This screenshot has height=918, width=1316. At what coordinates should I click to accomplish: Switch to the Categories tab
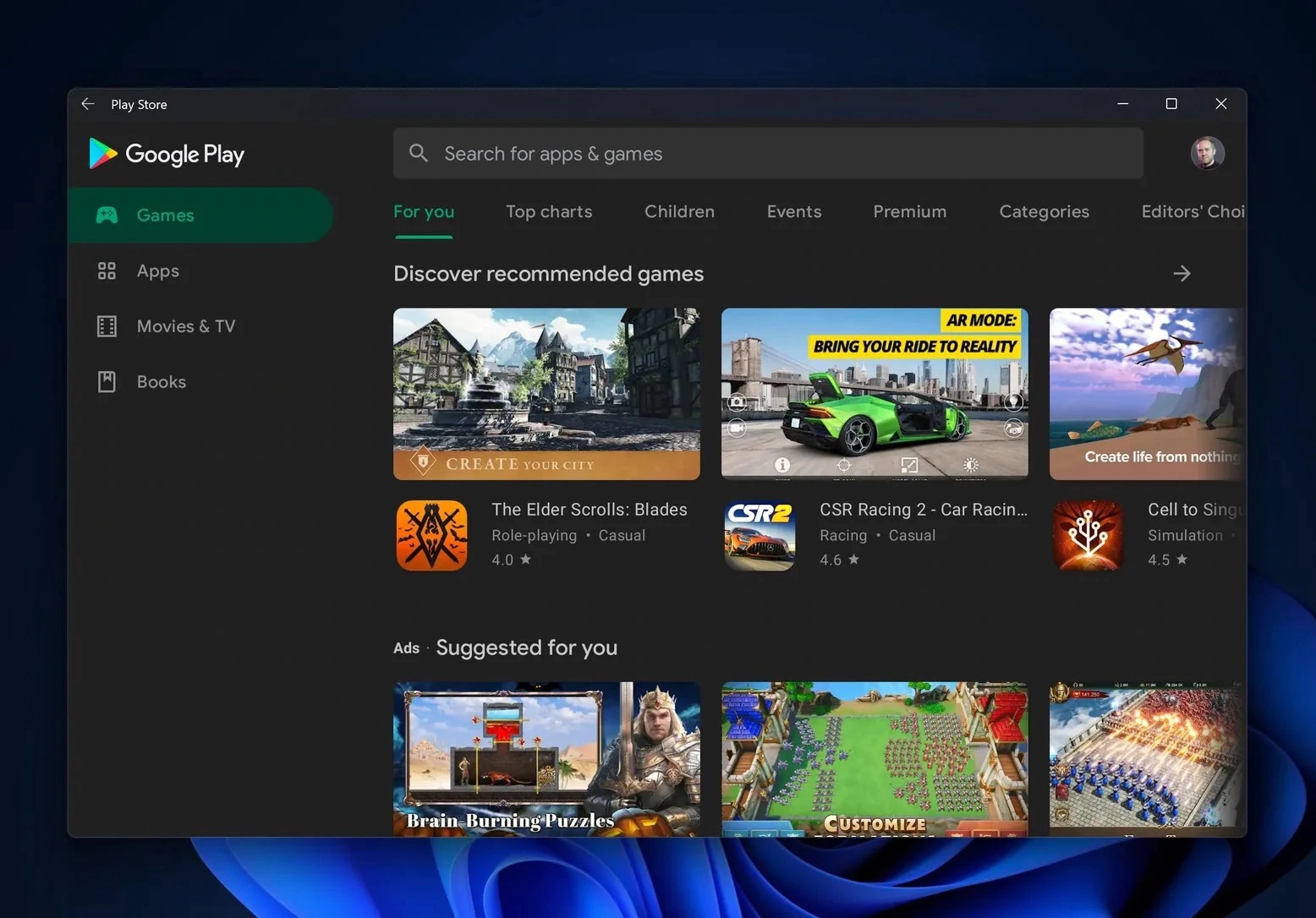[1045, 211]
